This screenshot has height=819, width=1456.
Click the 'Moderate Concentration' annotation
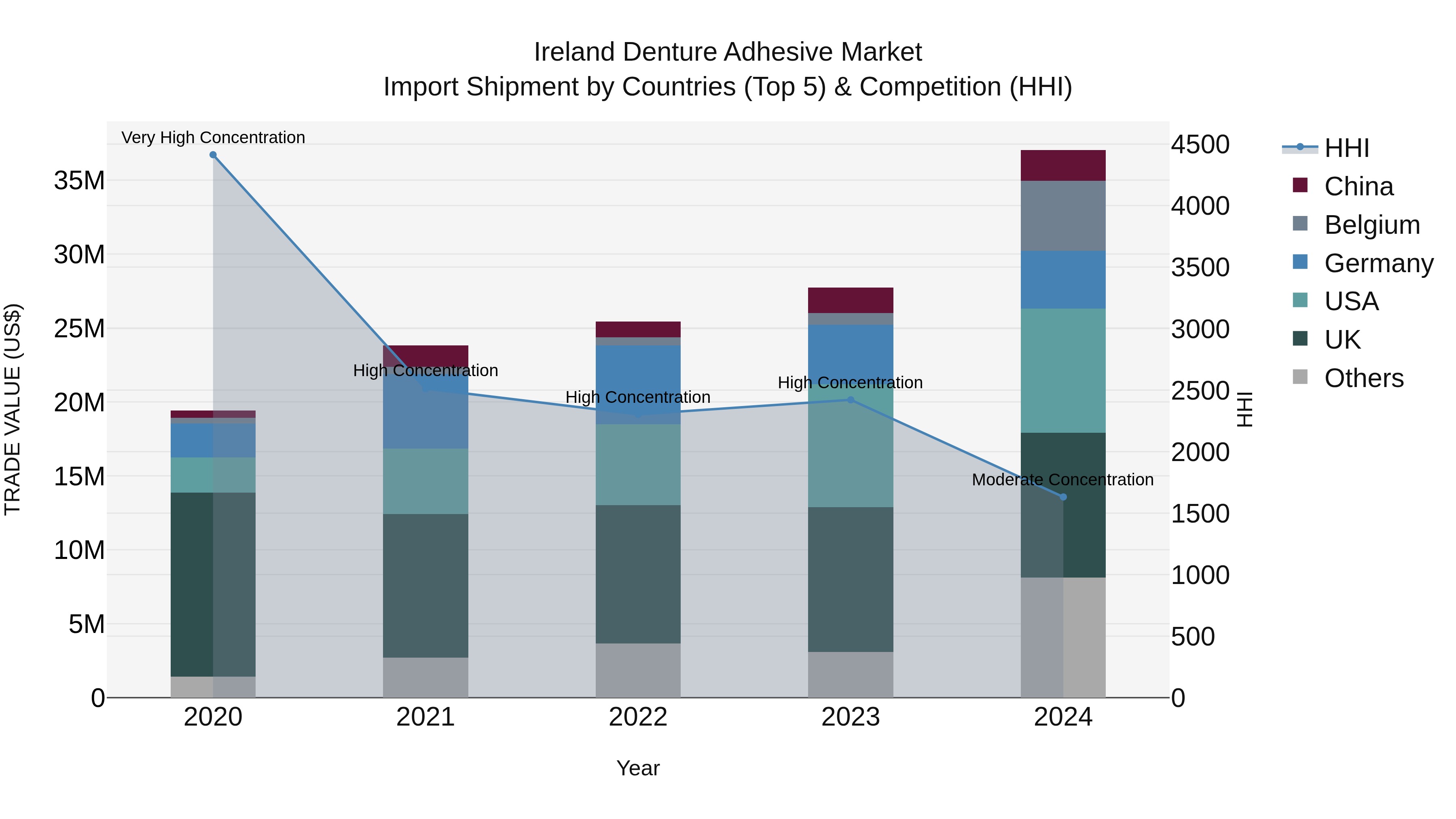(x=1062, y=479)
